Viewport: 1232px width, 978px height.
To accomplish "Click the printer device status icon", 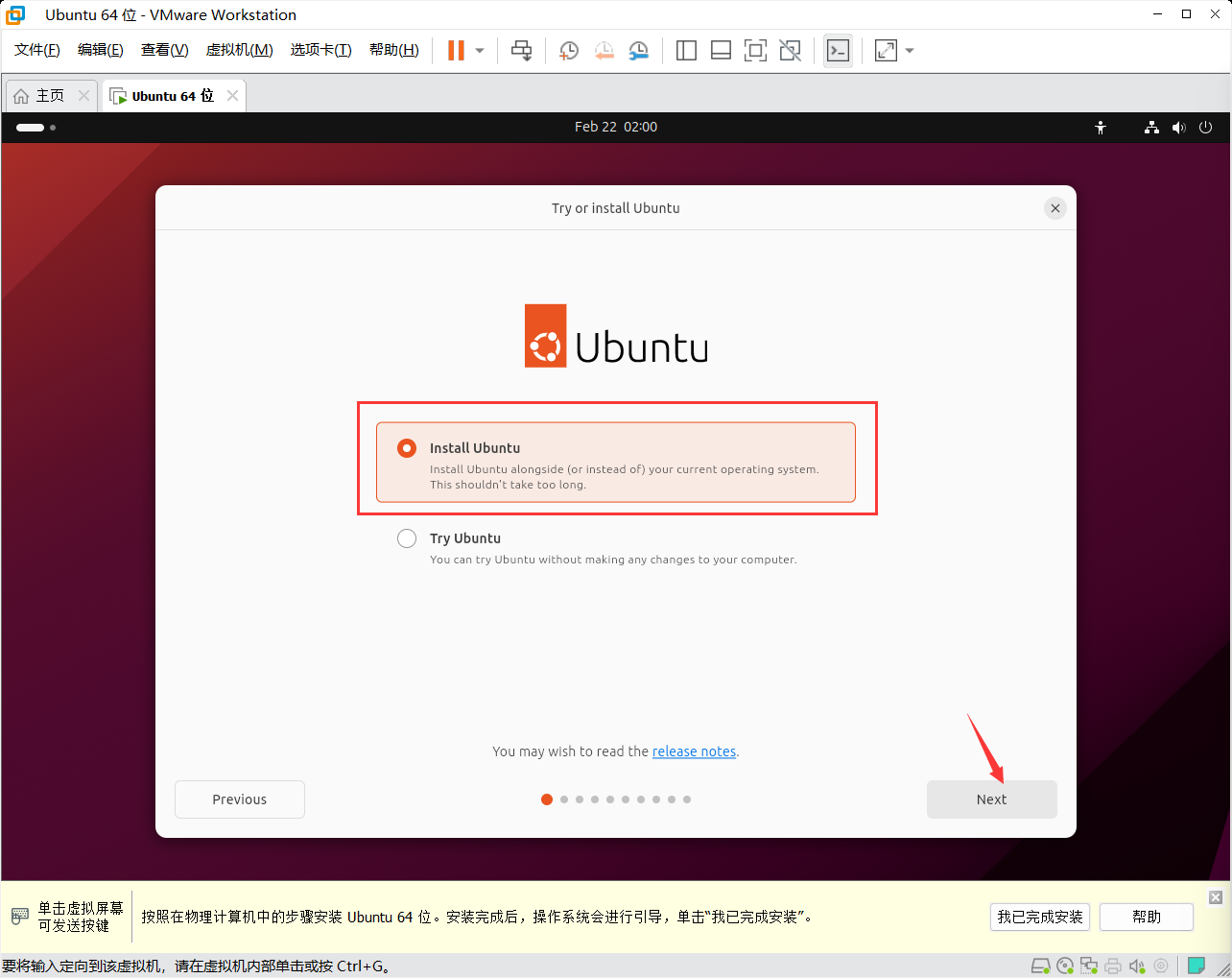I will click(x=1113, y=966).
